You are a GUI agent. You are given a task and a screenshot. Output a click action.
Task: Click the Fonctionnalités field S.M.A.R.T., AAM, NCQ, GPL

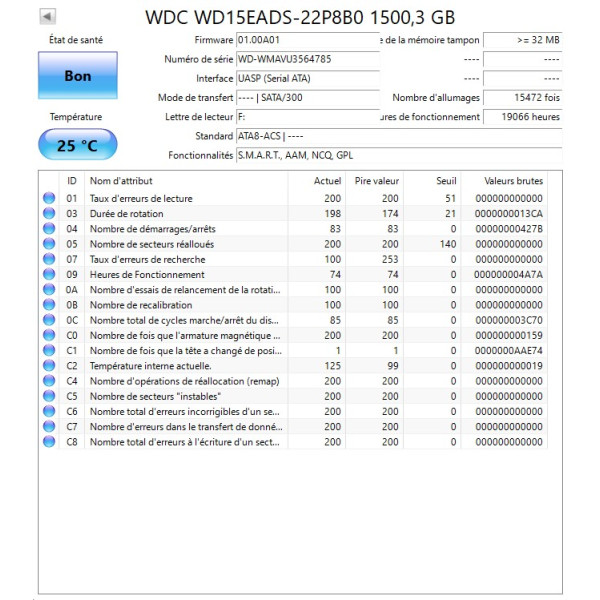399,155
